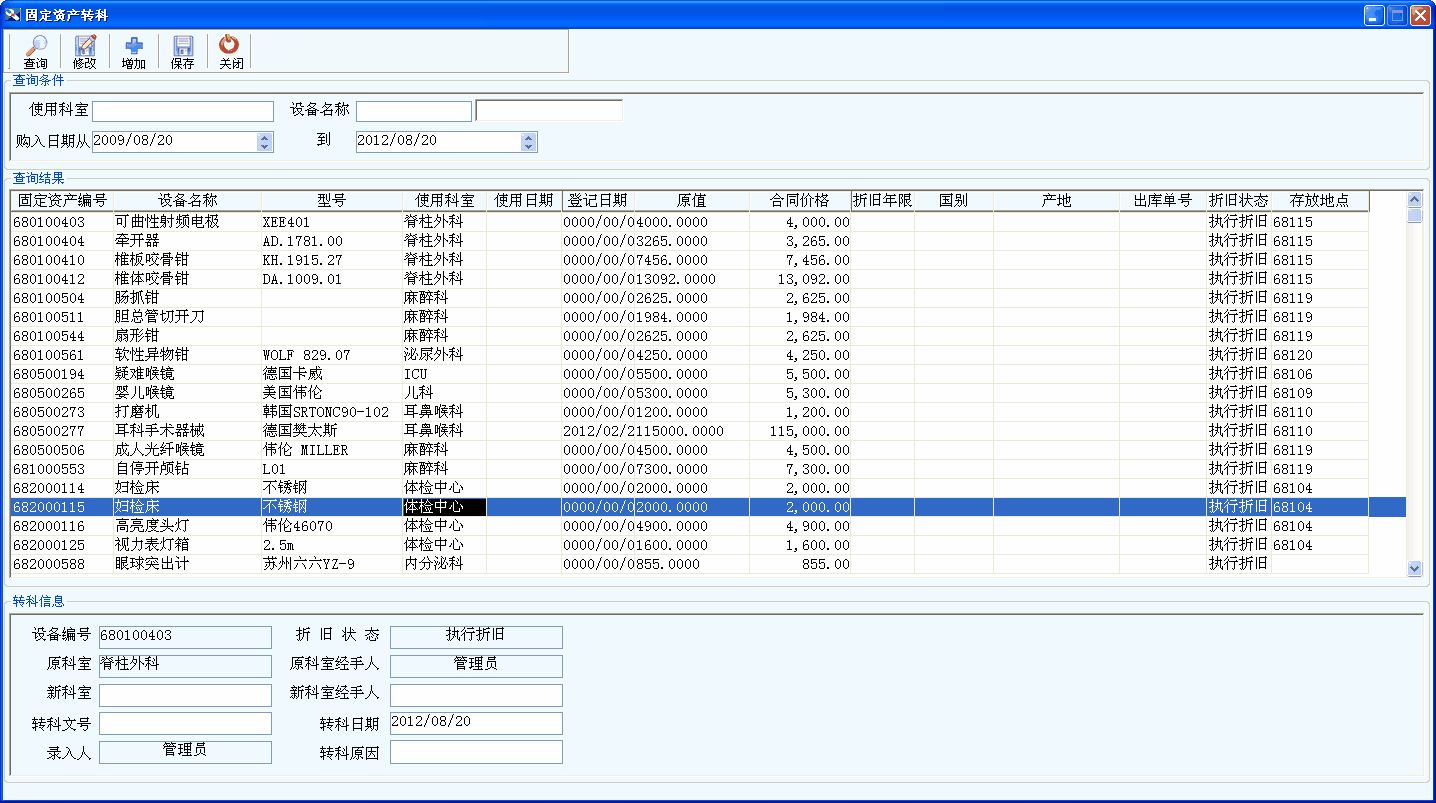Focus the 使用科室 search input
The width and height of the screenshot is (1436, 803).
182,111
